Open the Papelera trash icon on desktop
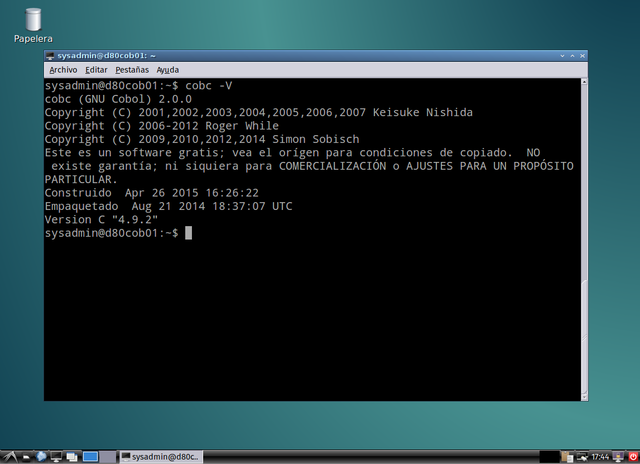This screenshot has width=640, height=464. pyautogui.click(x=33, y=25)
